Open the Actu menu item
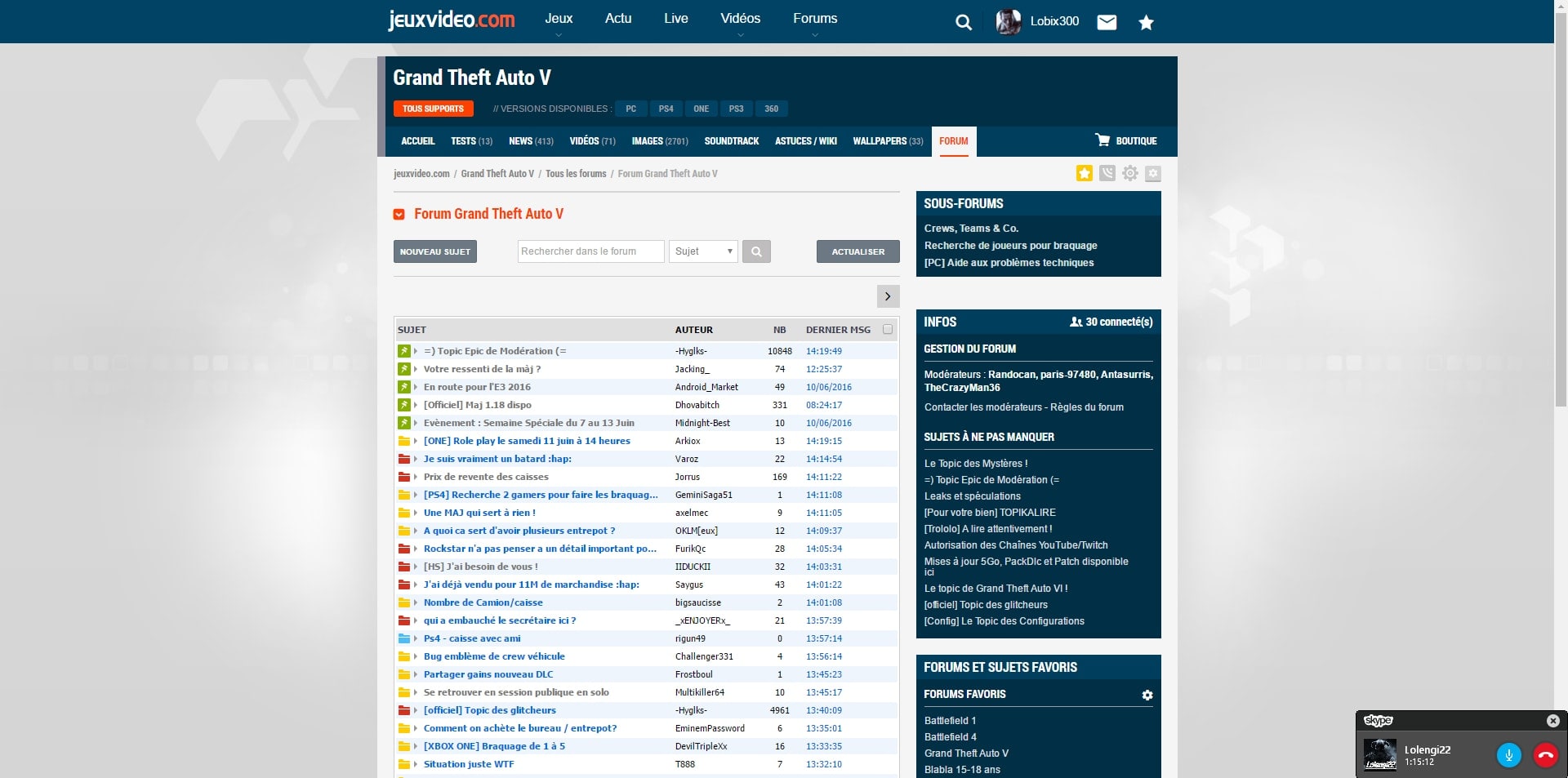 tap(618, 19)
